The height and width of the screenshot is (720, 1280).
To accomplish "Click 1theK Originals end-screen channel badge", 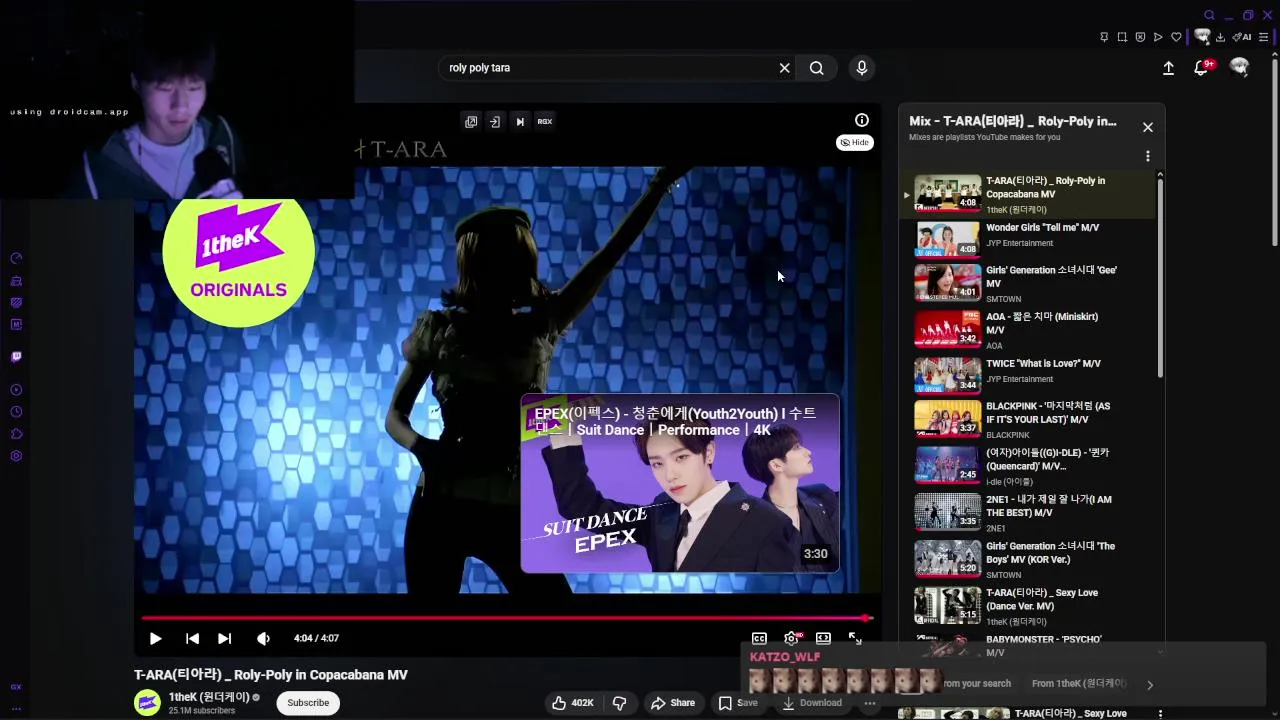I will [x=238, y=252].
